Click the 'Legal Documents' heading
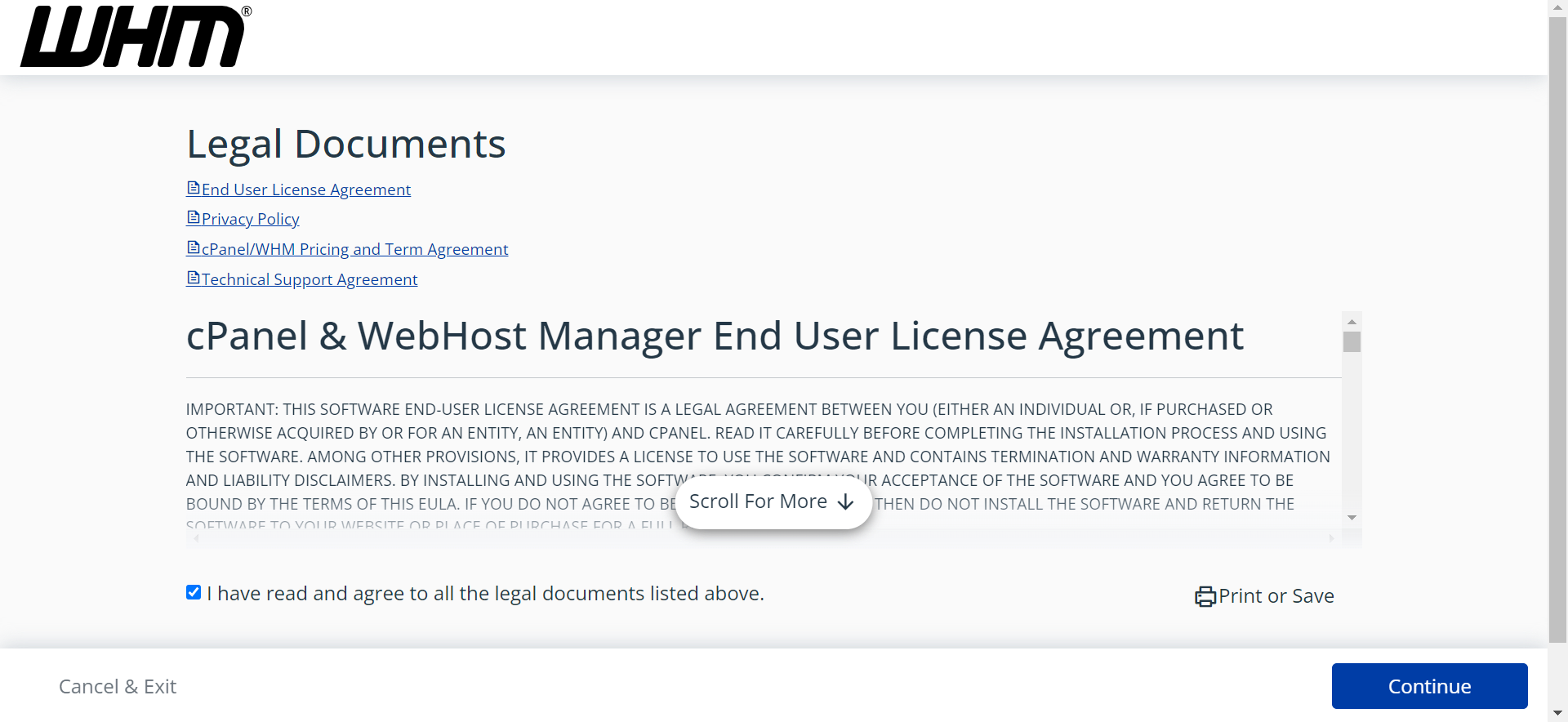This screenshot has width=1568, height=722. 346,145
